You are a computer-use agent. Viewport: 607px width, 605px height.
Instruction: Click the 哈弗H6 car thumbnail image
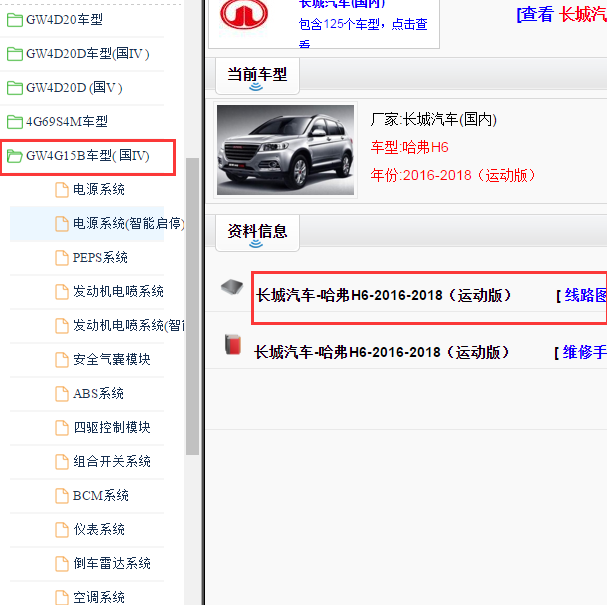285,150
